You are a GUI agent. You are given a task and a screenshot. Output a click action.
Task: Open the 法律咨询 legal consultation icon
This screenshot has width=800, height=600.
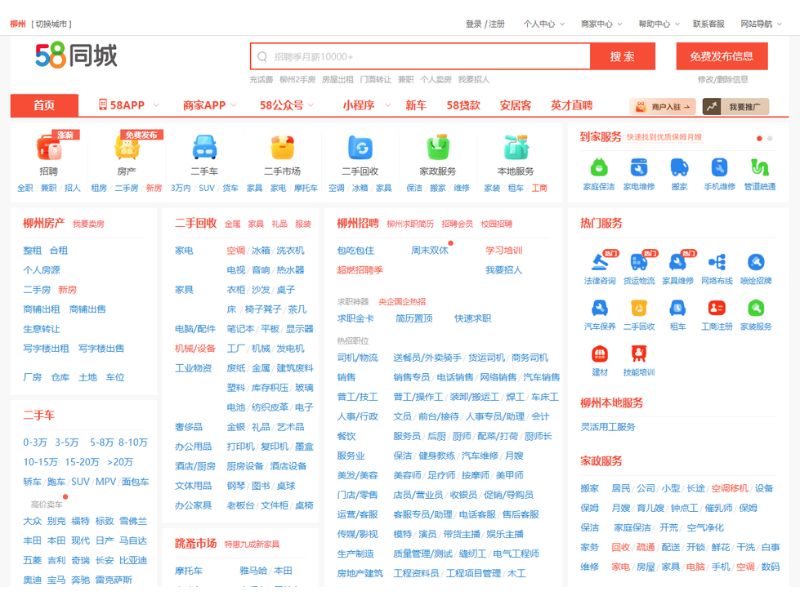pos(600,262)
